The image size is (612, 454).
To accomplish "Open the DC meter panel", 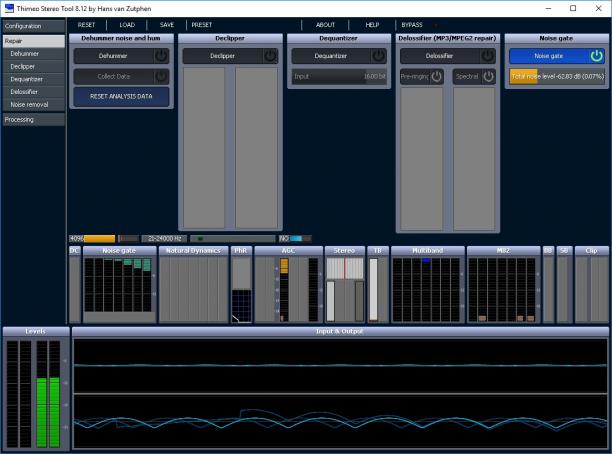I will point(74,284).
